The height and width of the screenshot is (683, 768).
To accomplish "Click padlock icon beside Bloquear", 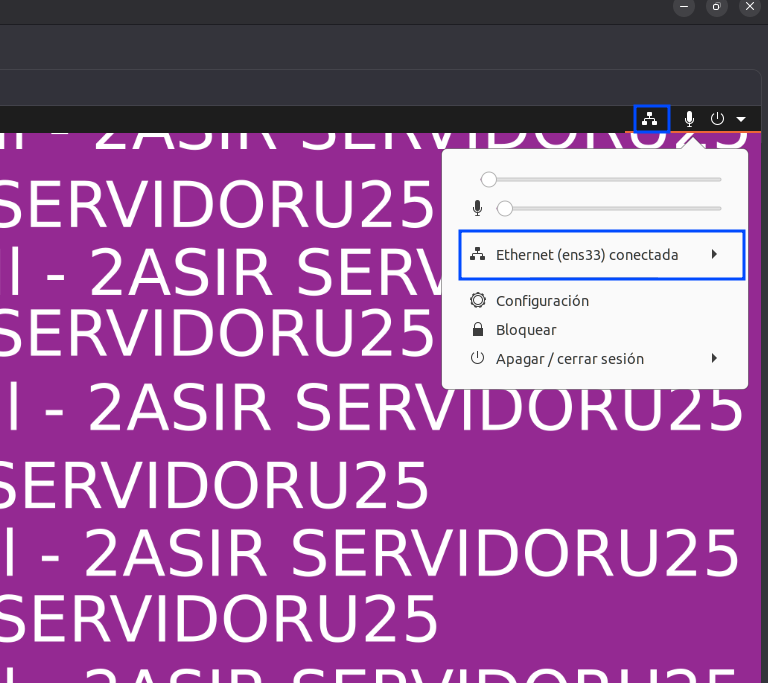I will coord(478,329).
